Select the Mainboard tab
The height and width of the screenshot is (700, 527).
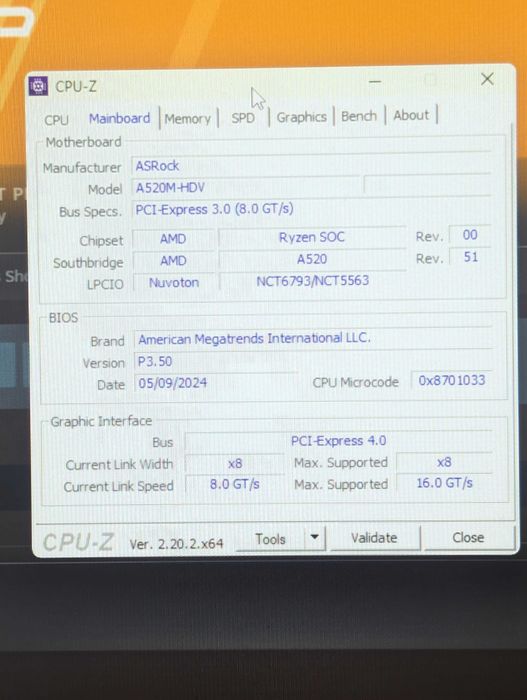[119, 118]
